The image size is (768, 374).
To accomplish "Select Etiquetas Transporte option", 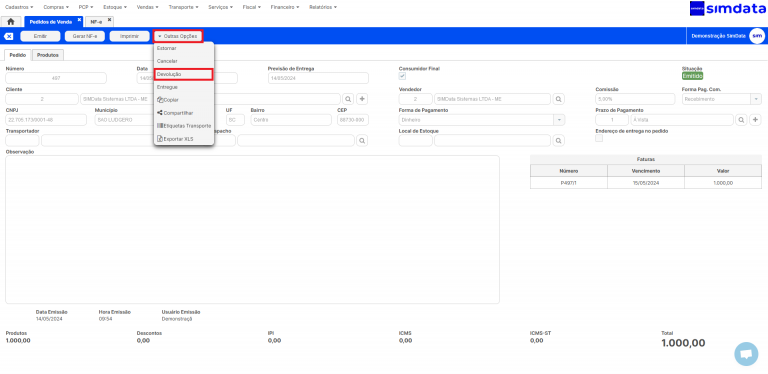I will click(x=184, y=126).
